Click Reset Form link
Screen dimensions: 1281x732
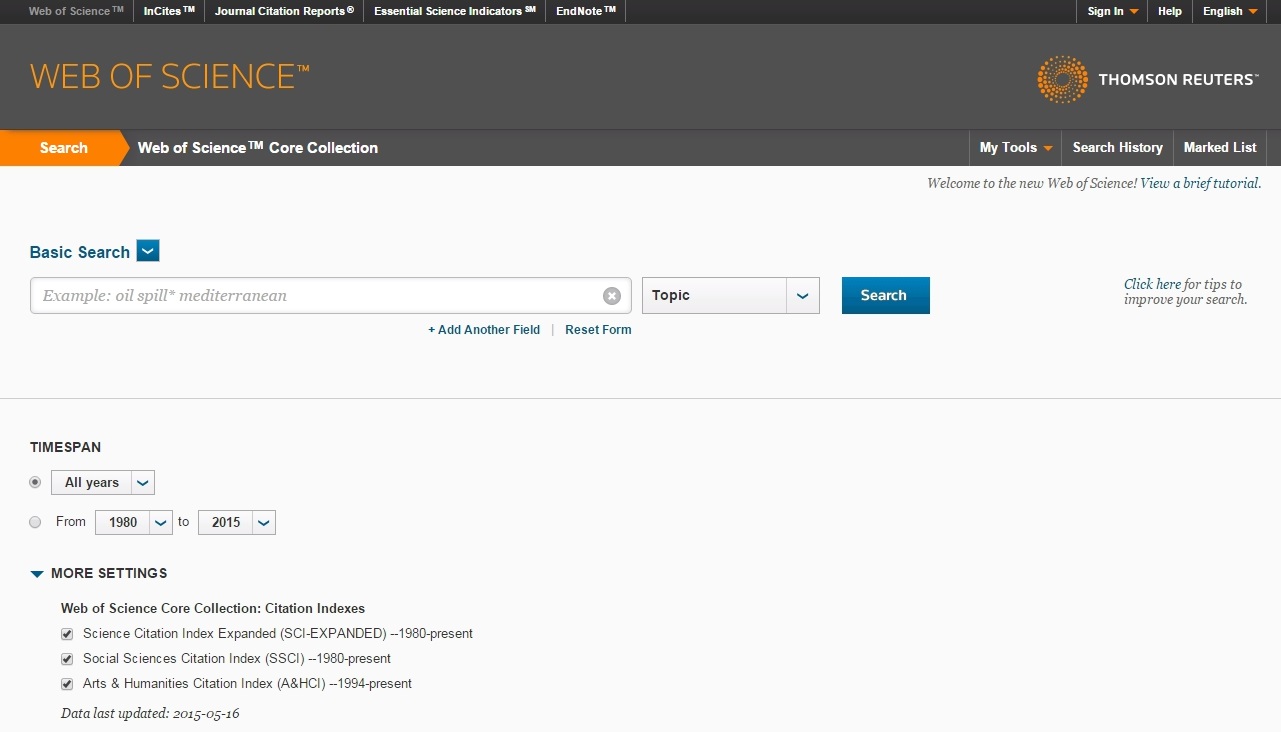point(598,329)
